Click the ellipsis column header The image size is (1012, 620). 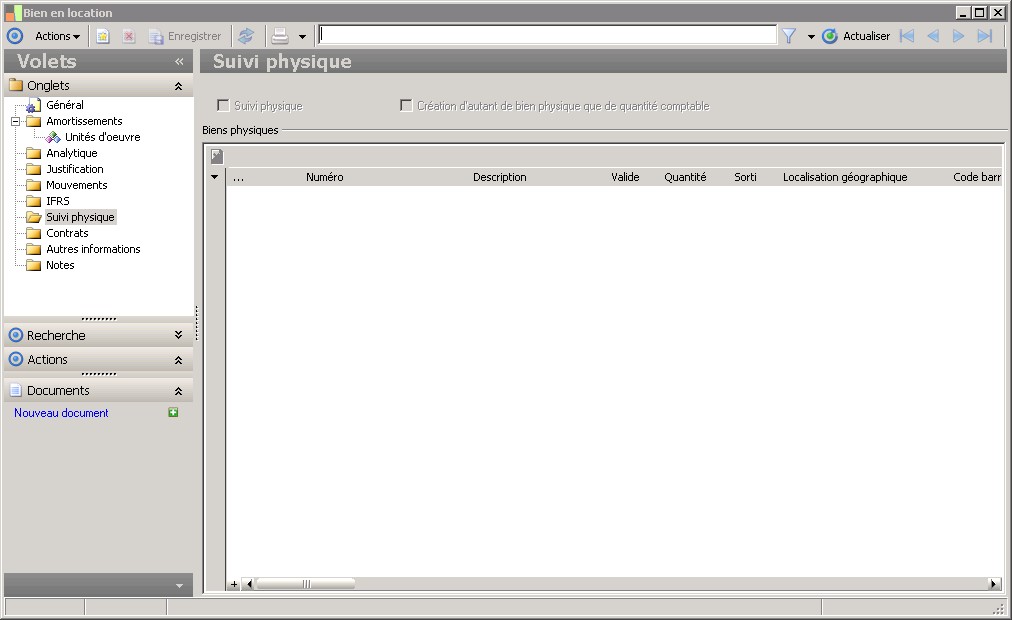tap(238, 177)
